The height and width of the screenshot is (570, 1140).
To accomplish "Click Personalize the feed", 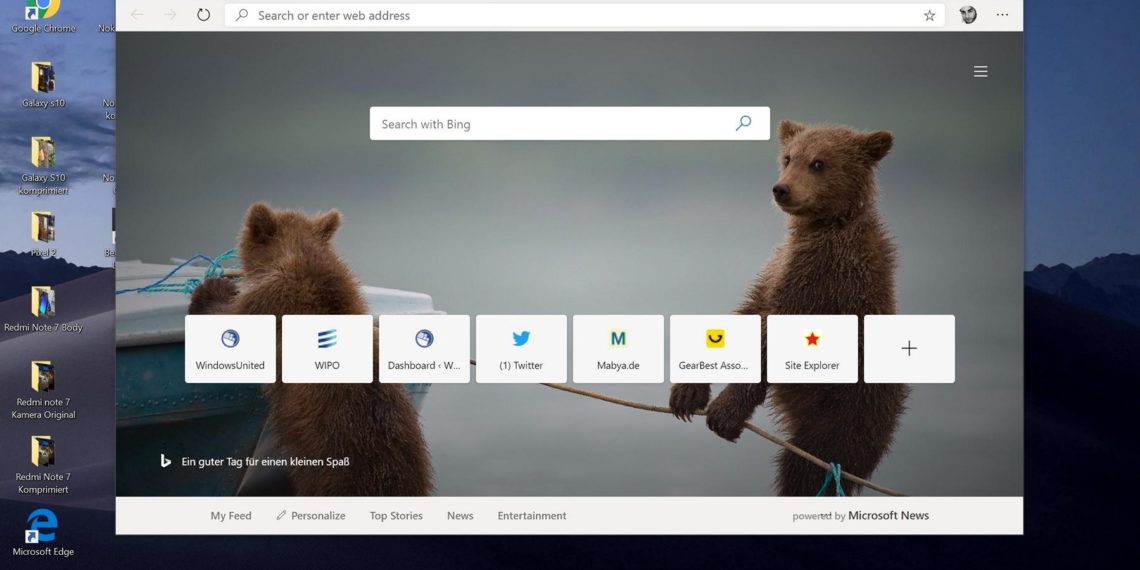I will (x=311, y=516).
